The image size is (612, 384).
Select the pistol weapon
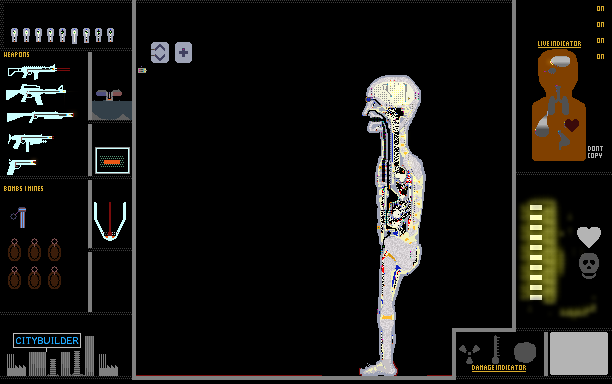[x=21, y=166]
